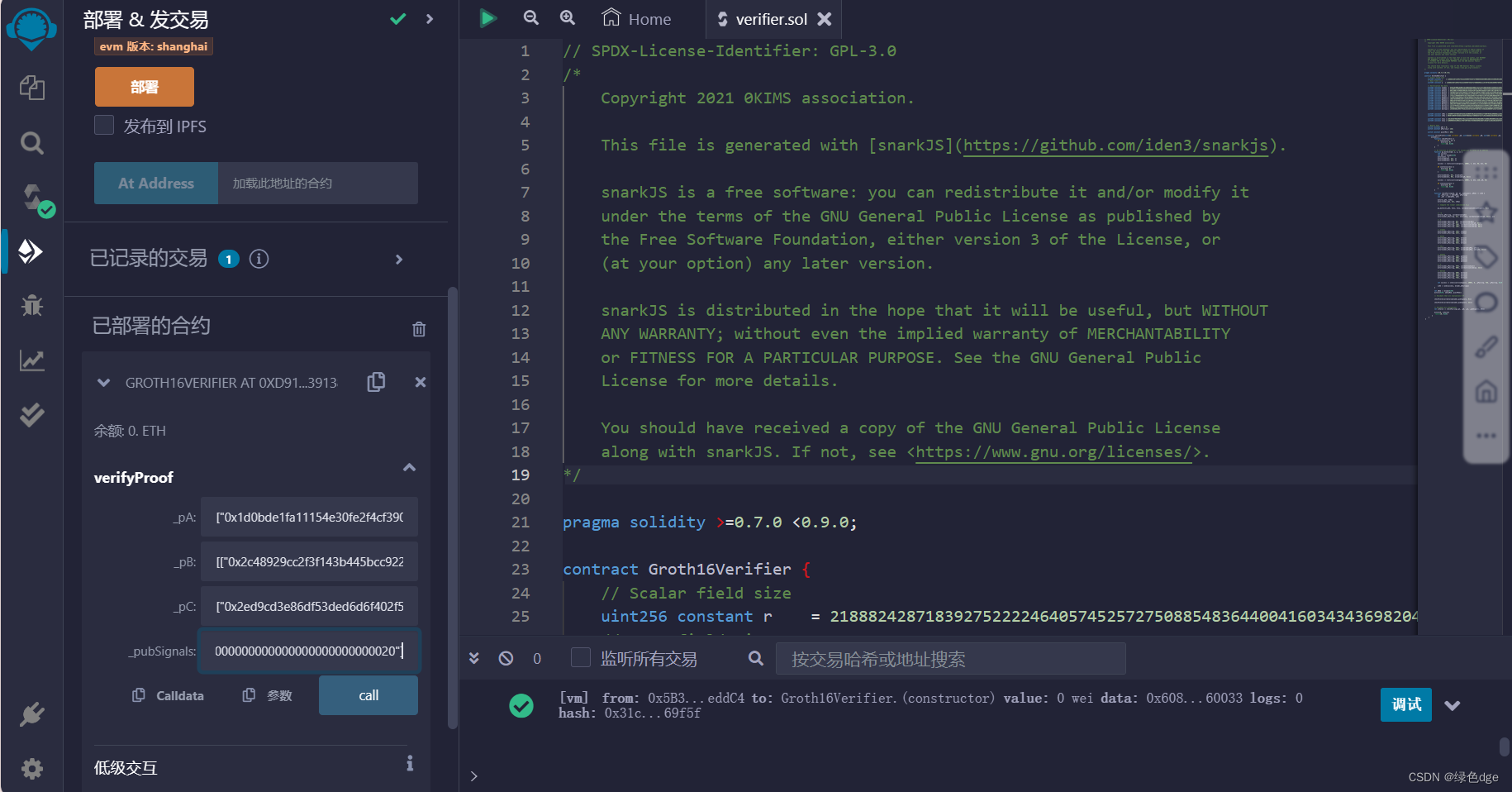Click the 'contract Groth16Verifier' code line
Image resolution: width=1512 pixels, height=792 pixels.
pyautogui.click(x=687, y=570)
